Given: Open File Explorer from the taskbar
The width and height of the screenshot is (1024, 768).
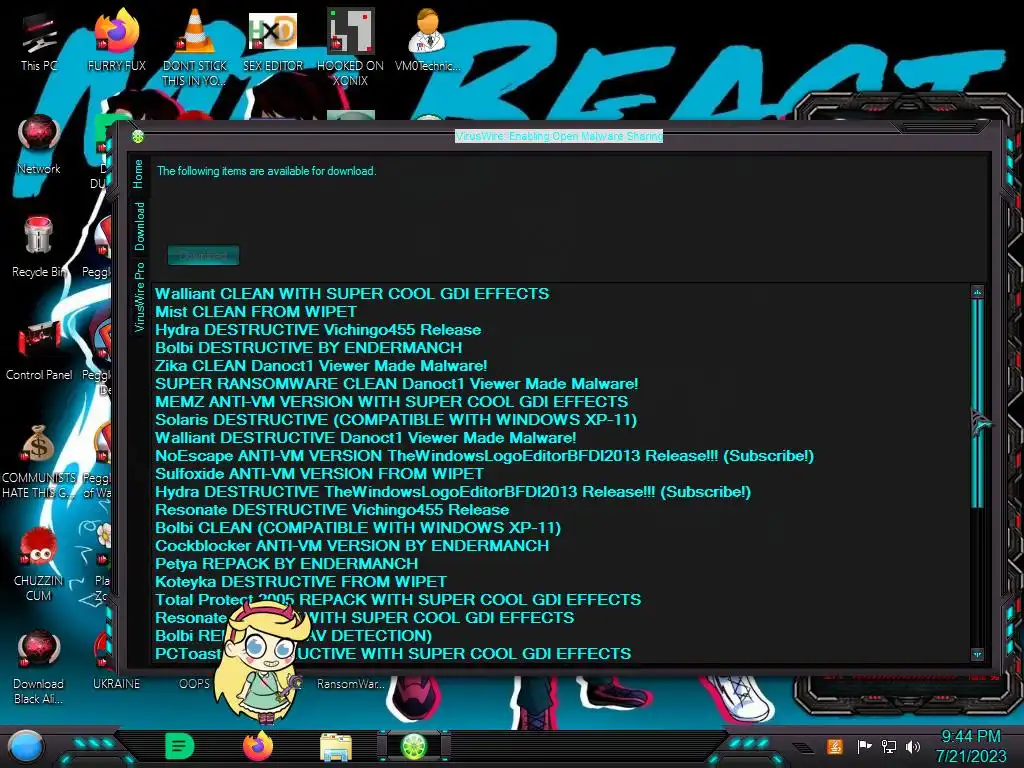Looking at the screenshot, I should click(336, 746).
